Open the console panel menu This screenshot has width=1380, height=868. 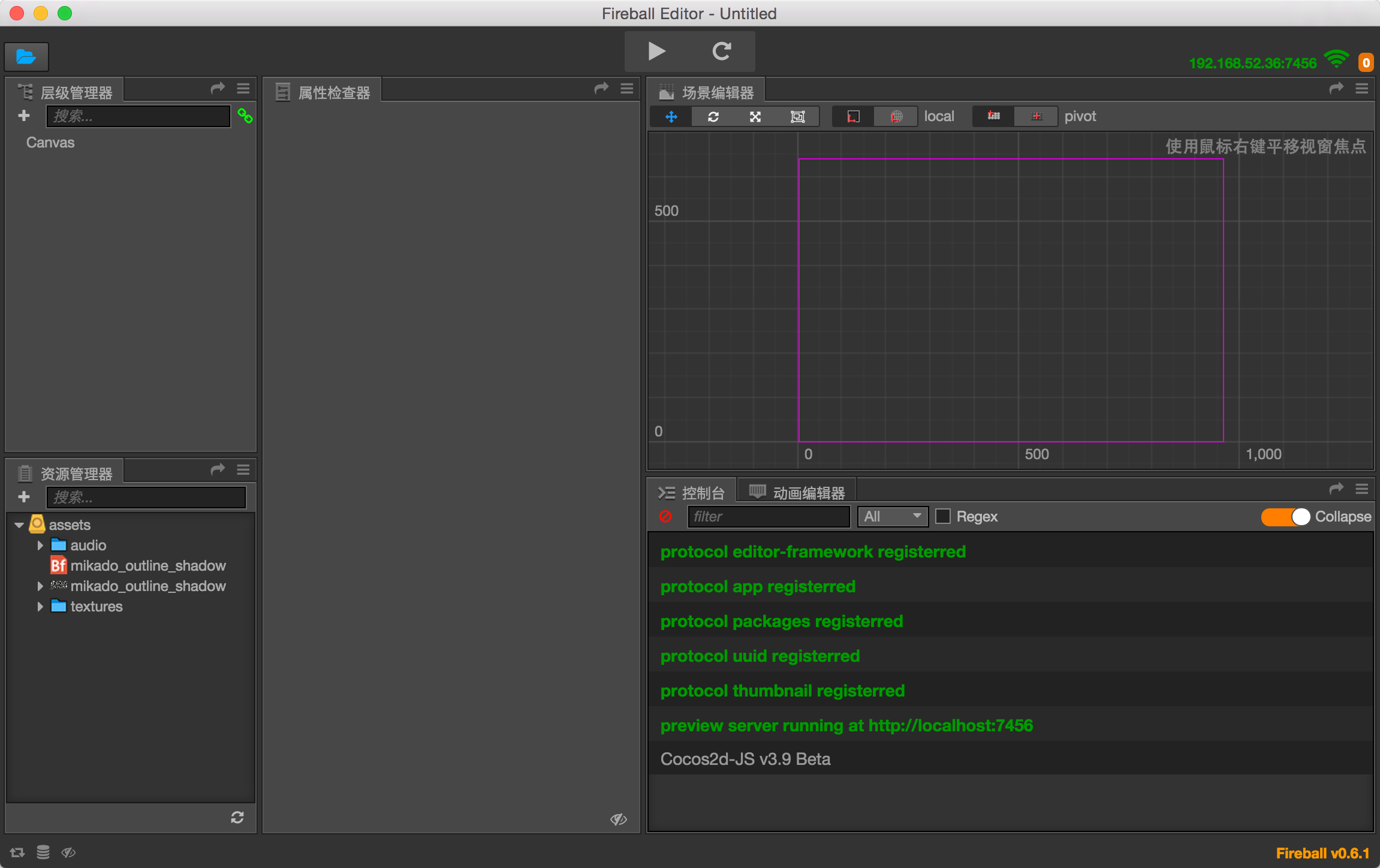1361,489
